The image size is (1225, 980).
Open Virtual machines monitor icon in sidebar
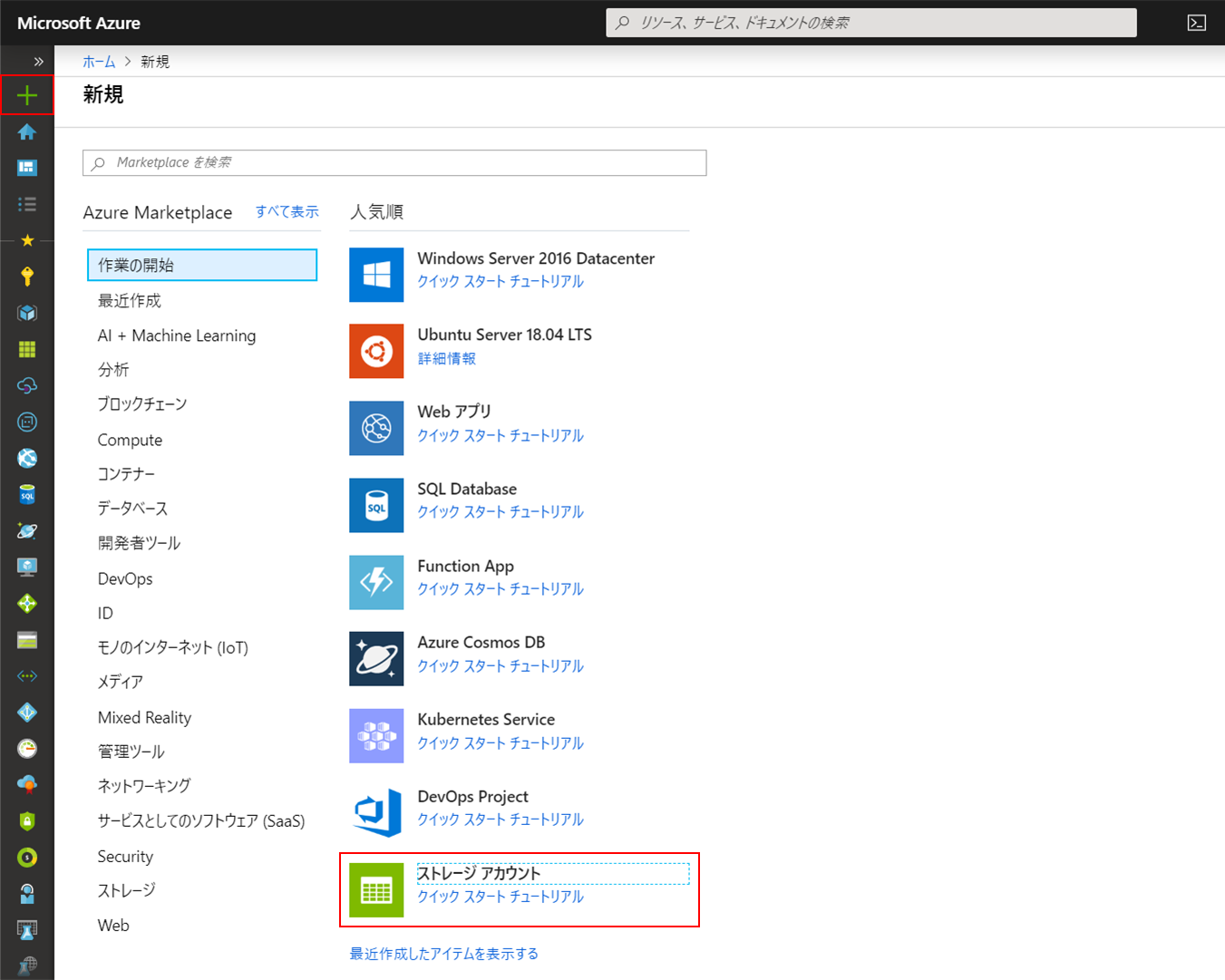27,567
